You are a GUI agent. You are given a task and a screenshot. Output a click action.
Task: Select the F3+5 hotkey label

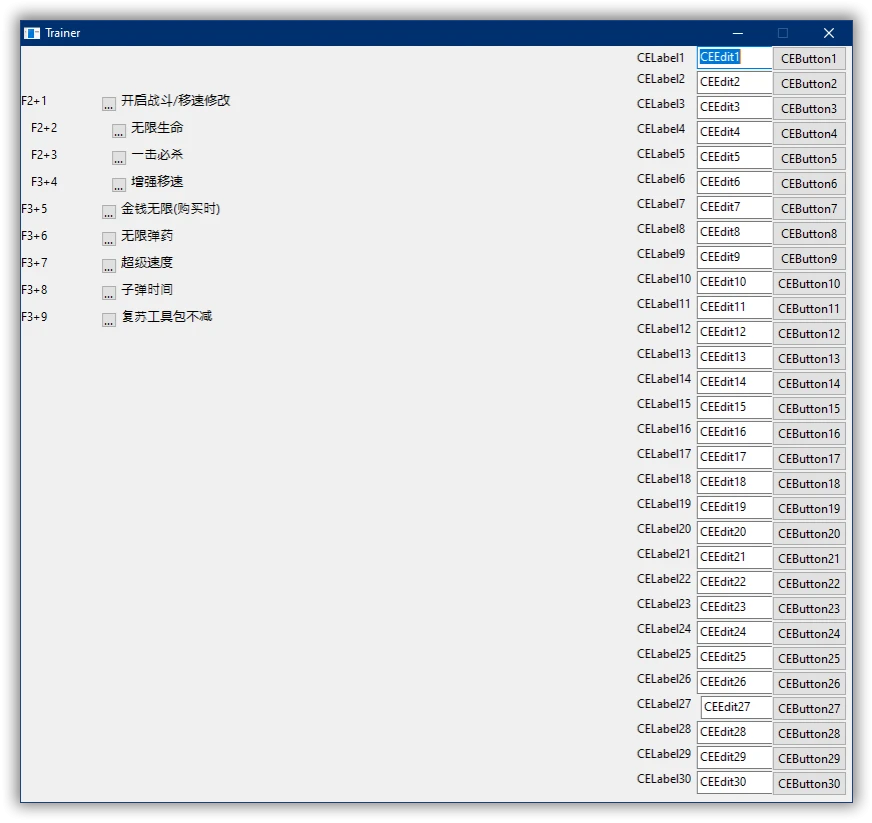pyautogui.click(x=34, y=209)
